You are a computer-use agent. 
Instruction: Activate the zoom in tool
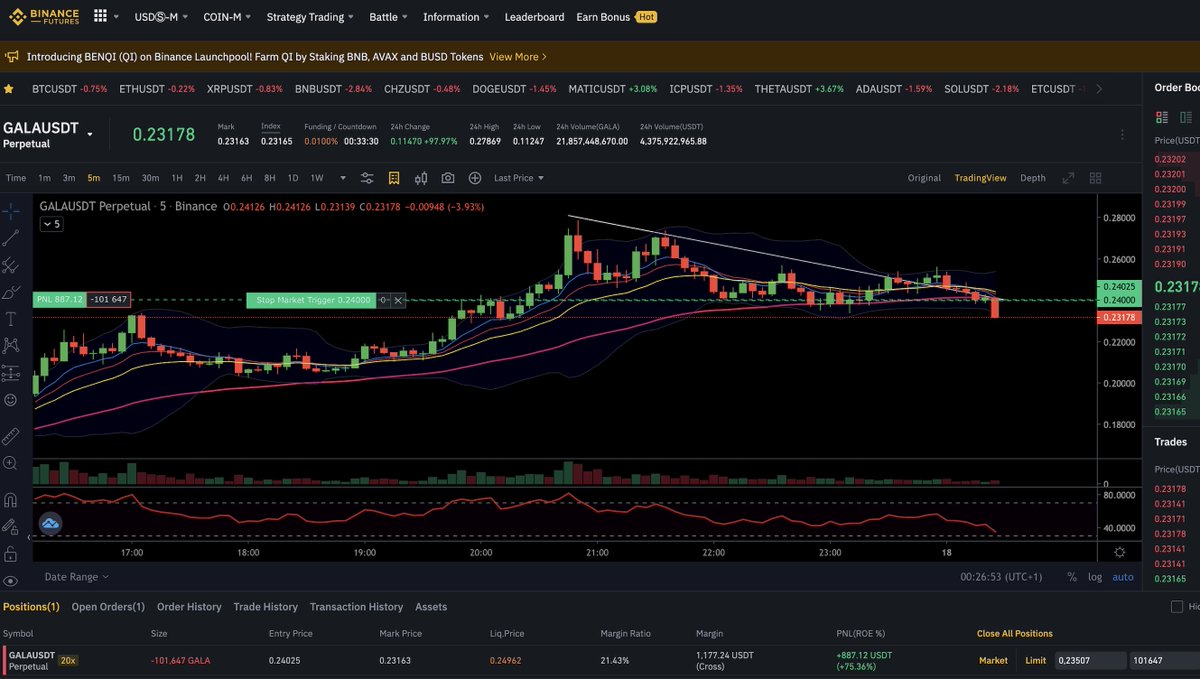click(x=11, y=463)
